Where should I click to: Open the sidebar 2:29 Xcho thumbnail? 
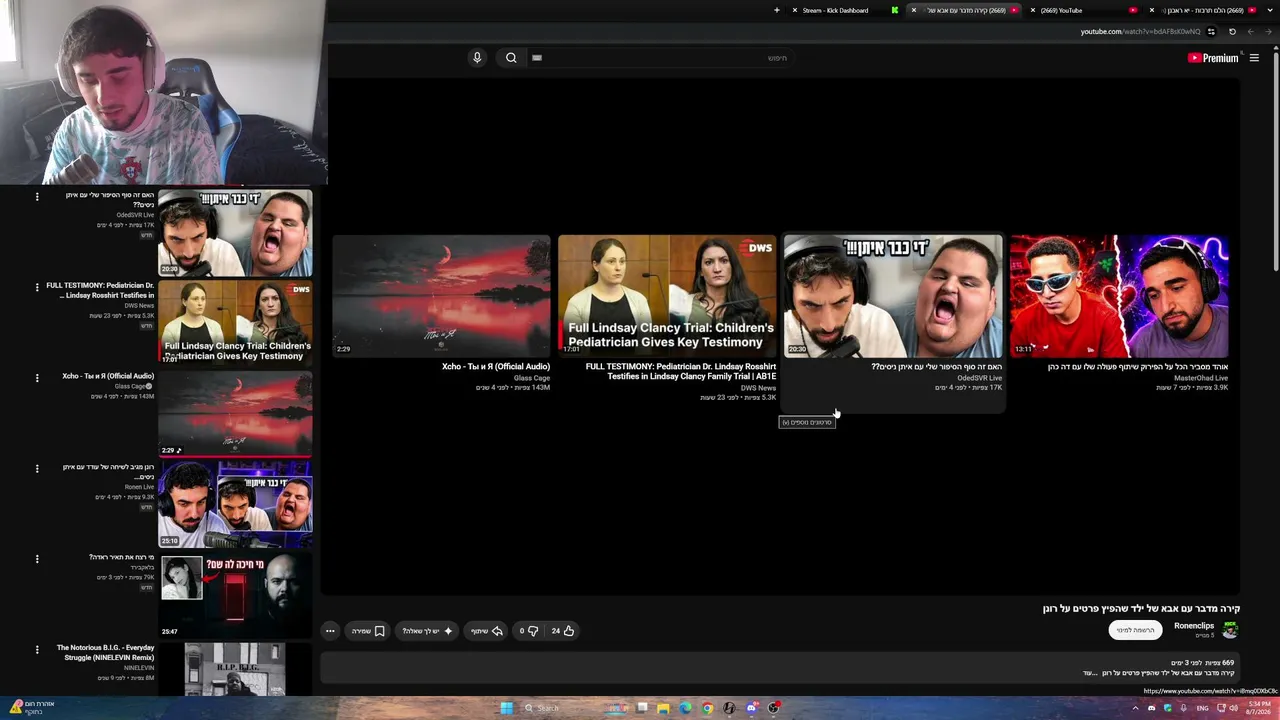(235, 414)
